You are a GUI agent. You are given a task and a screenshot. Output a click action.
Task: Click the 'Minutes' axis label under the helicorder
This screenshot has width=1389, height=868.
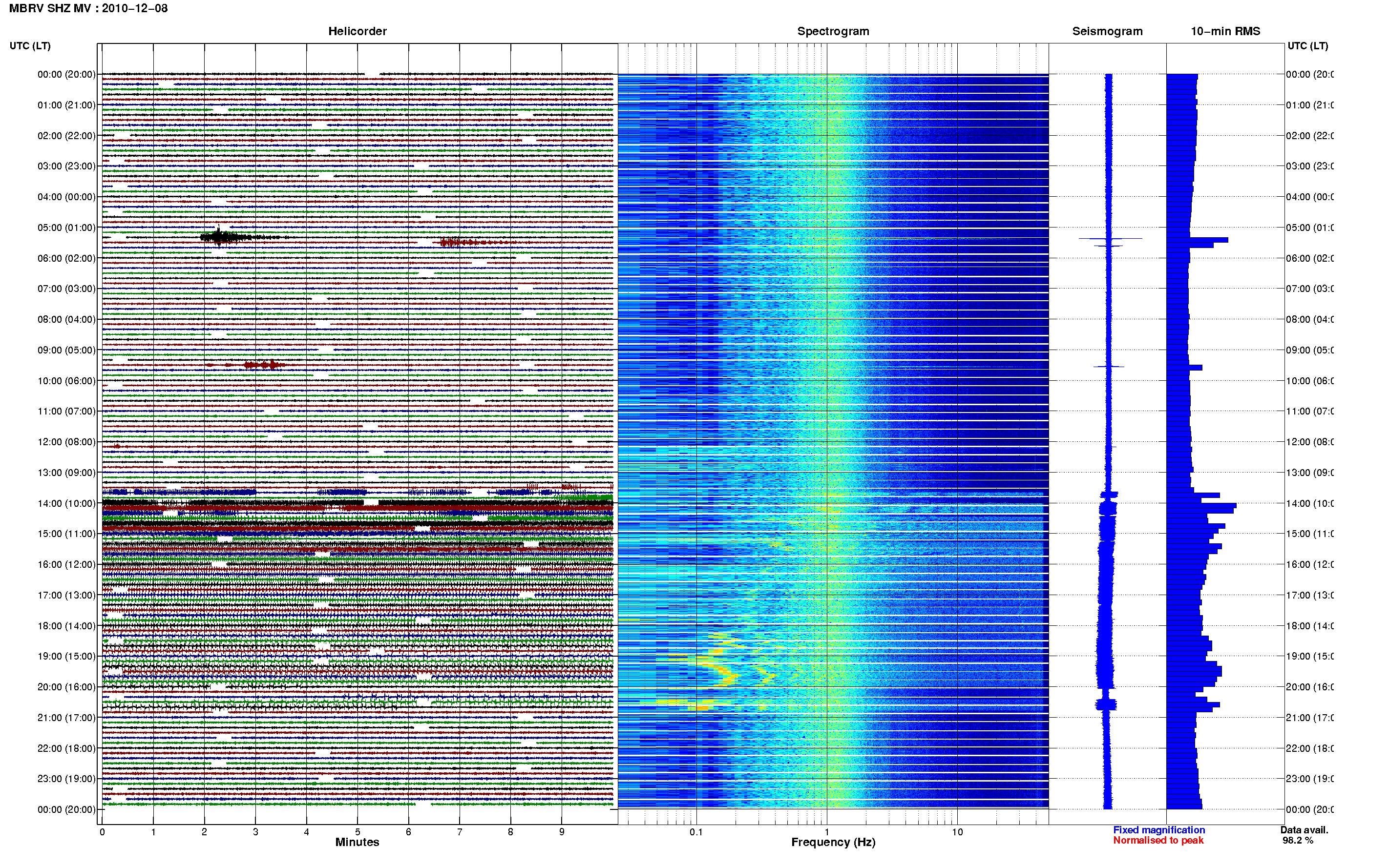click(357, 842)
